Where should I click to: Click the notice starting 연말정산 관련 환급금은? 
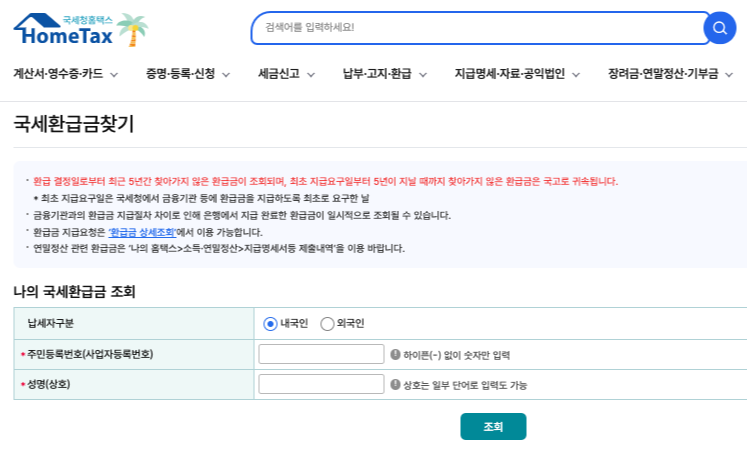click(219, 249)
